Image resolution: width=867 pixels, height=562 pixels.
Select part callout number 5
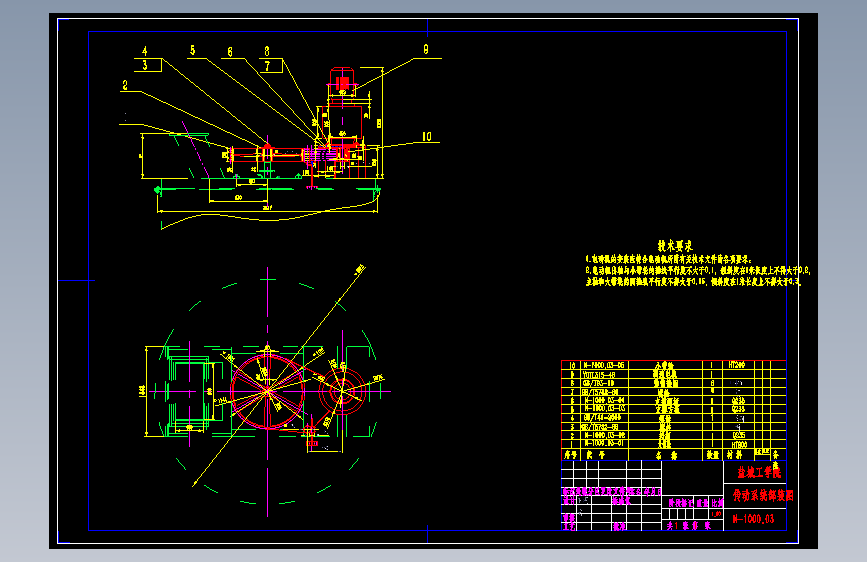pos(192,51)
